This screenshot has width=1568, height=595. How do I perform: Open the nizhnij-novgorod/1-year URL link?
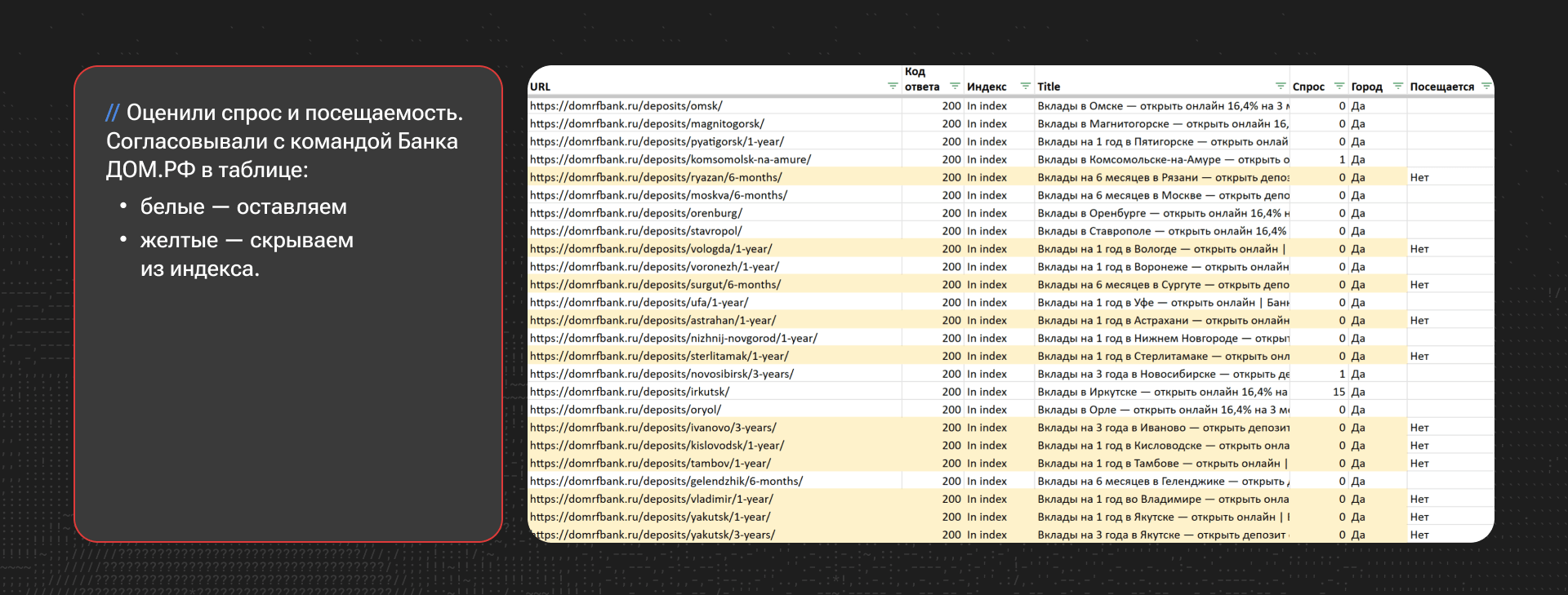coord(673,339)
